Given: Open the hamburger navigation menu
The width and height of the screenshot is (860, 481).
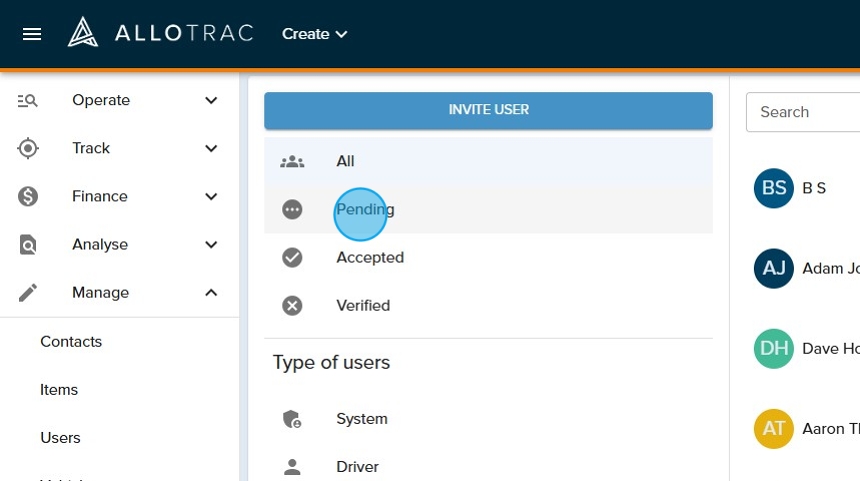Looking at the screenshot, I should pos(32,34).
